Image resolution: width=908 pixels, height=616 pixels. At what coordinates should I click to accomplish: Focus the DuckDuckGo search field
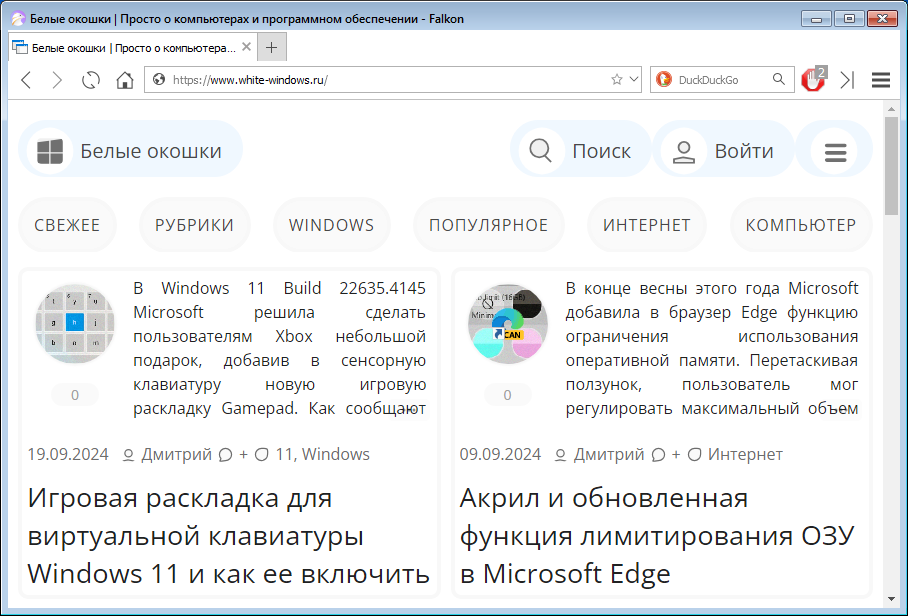click(724, 80)
